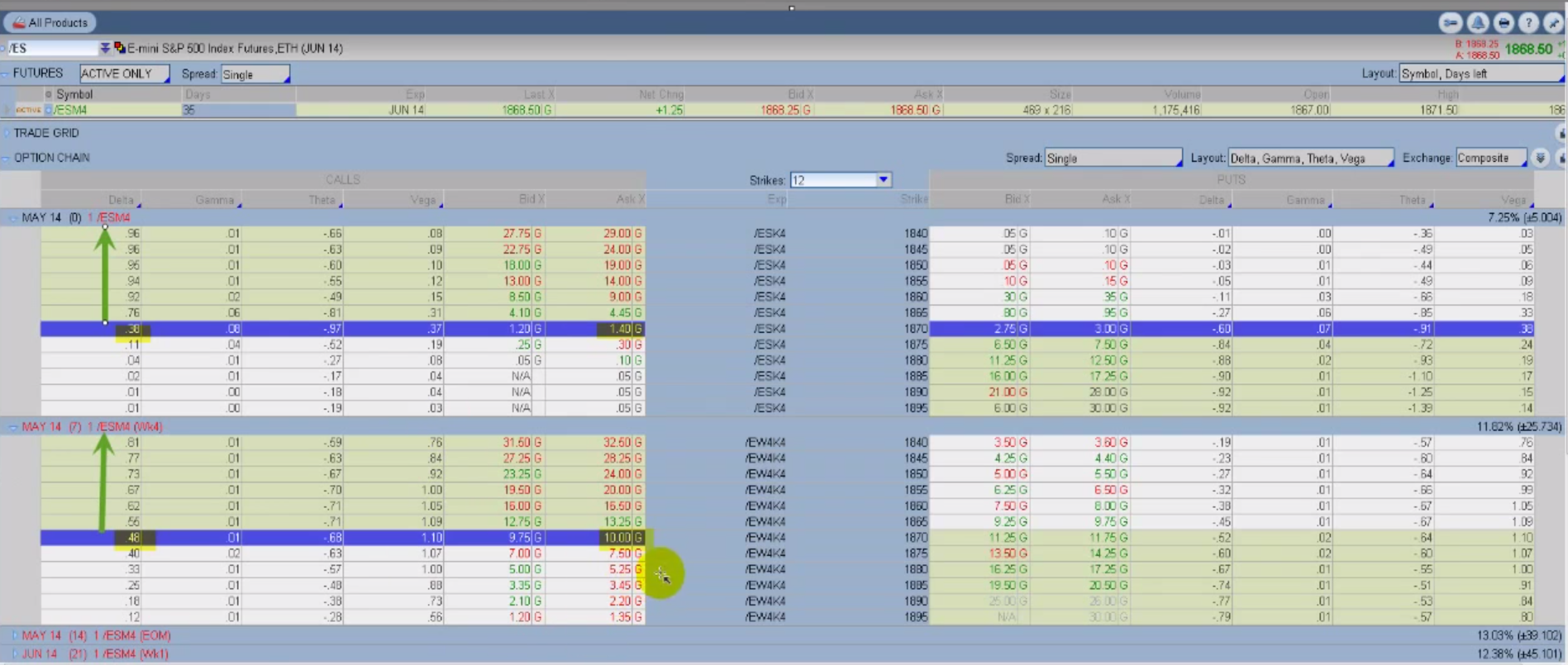The width and height of the screenshot is (1568, 665).
Task: Collapse the MAY 14 (7) /ESM4 (Wk4) expiration
Action: click(x=13, y=427)
